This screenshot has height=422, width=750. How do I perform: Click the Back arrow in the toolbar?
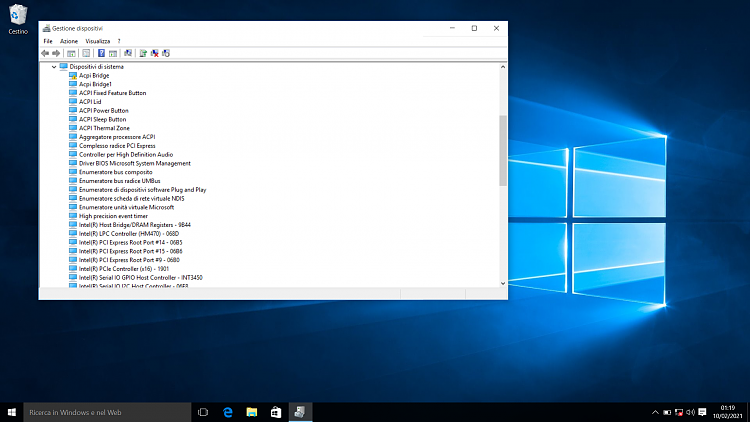(45, 53)
